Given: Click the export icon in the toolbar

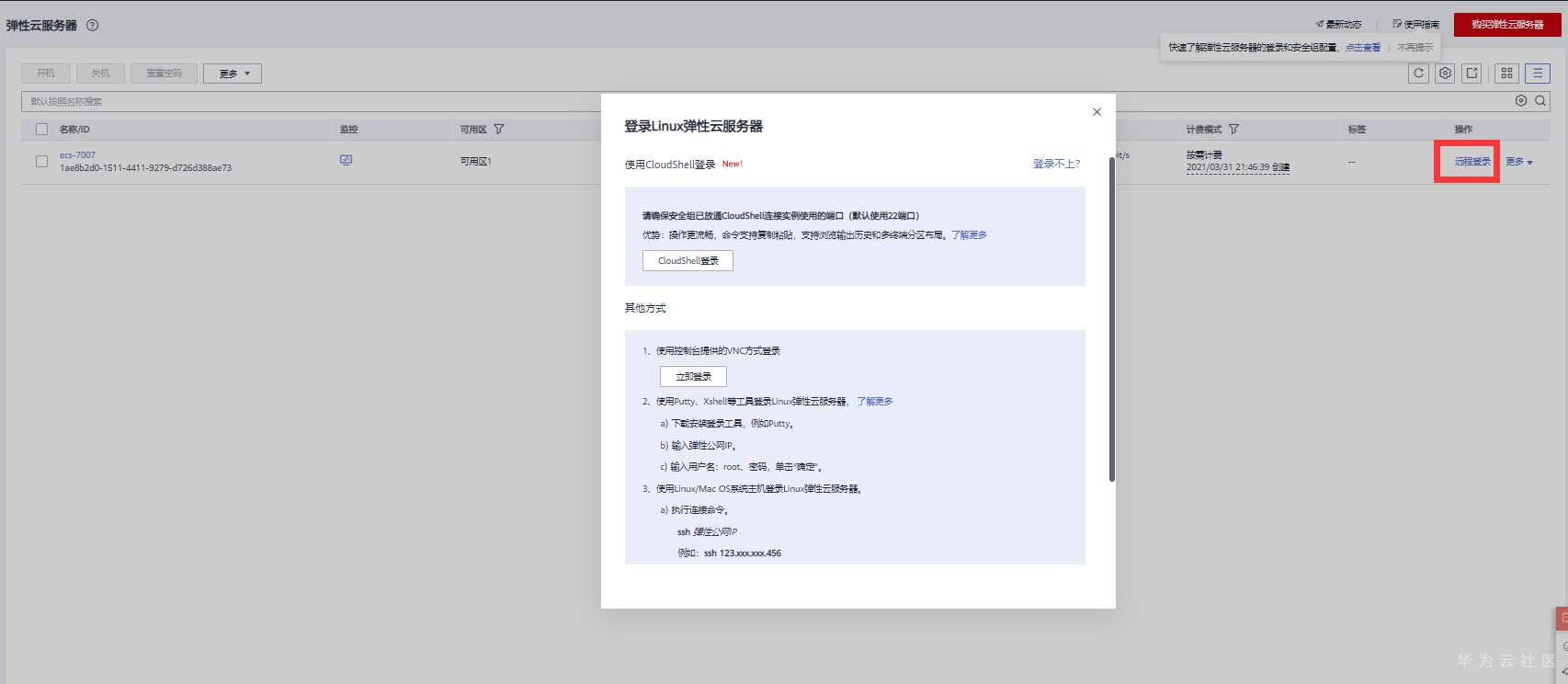Looking at the screenshot, I should click(1471, 74).
